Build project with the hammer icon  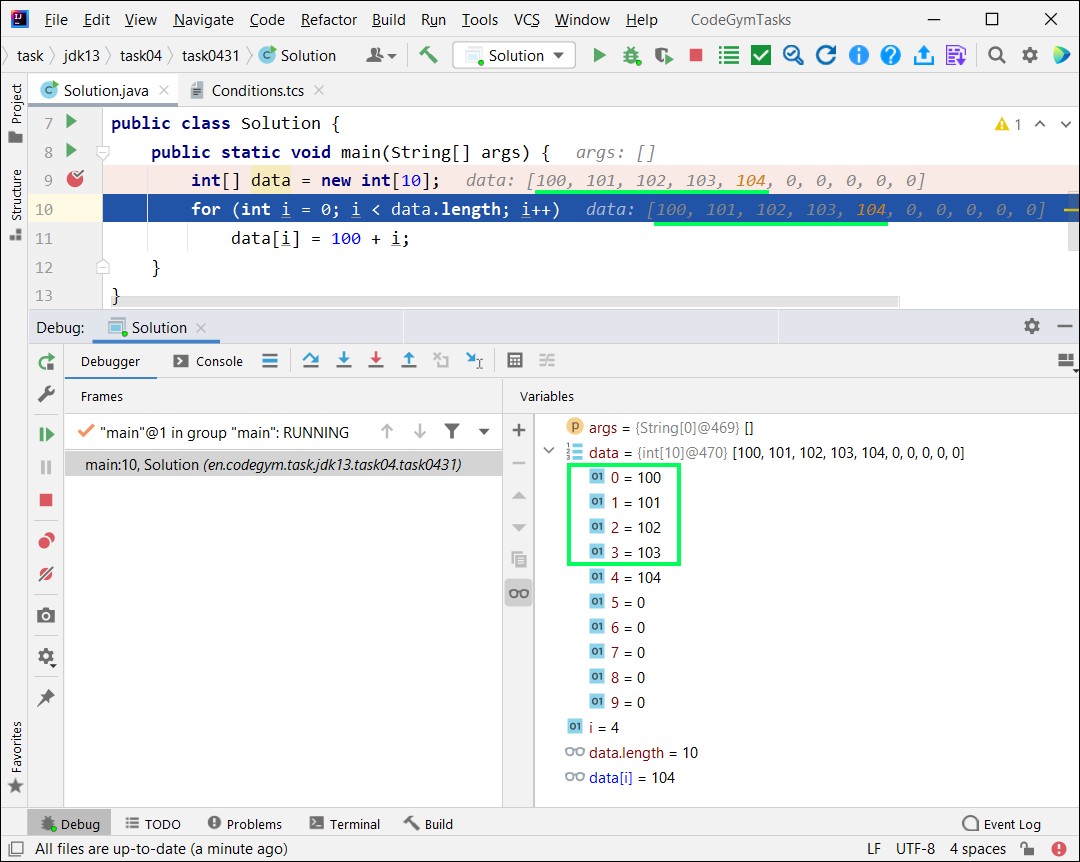coord(428,55)
